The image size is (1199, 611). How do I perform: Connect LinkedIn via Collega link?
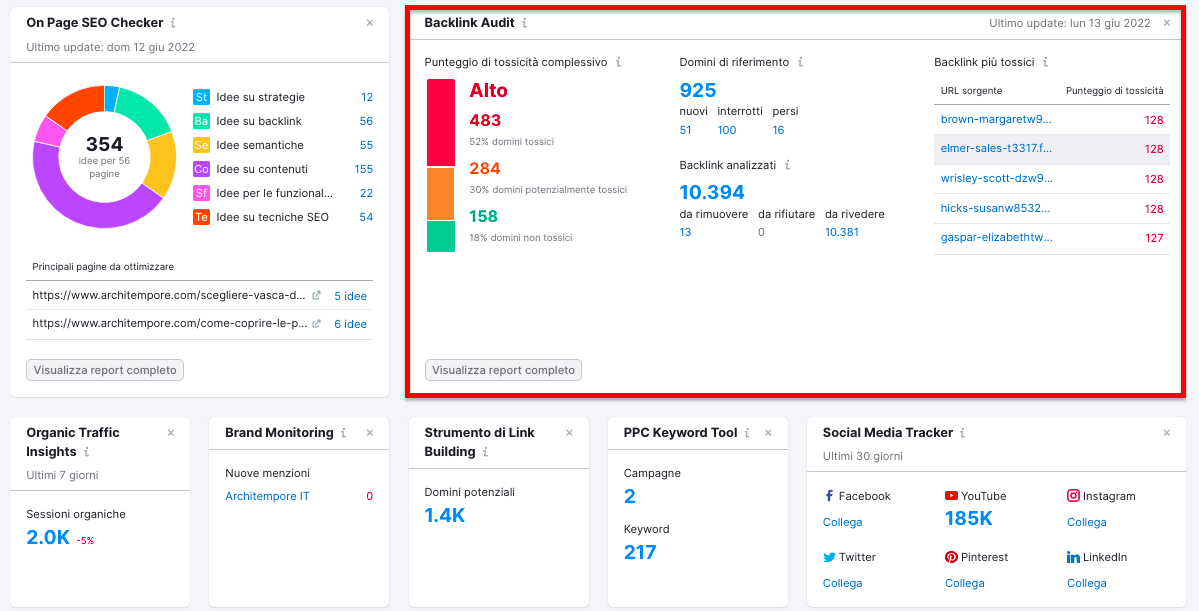coord(1086,583)
